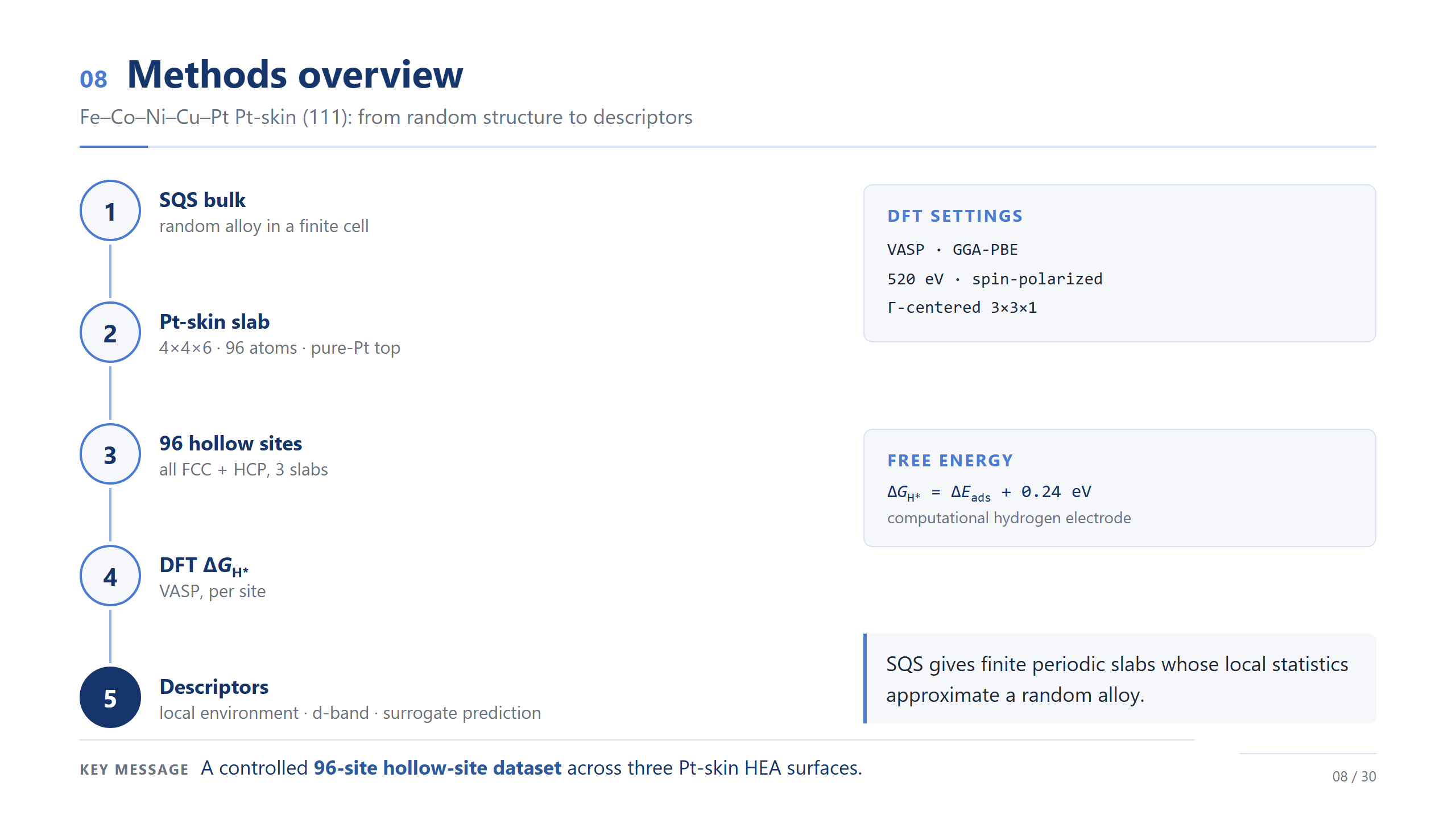
Task: Click the bold 96-site hollow-site dataset text
Action: pyautogui.click(x=437, y=768)
